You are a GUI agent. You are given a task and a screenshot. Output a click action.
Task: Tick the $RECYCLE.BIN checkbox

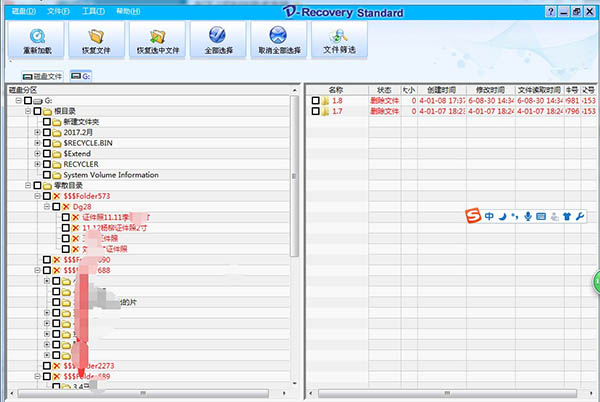pos(47,143)
